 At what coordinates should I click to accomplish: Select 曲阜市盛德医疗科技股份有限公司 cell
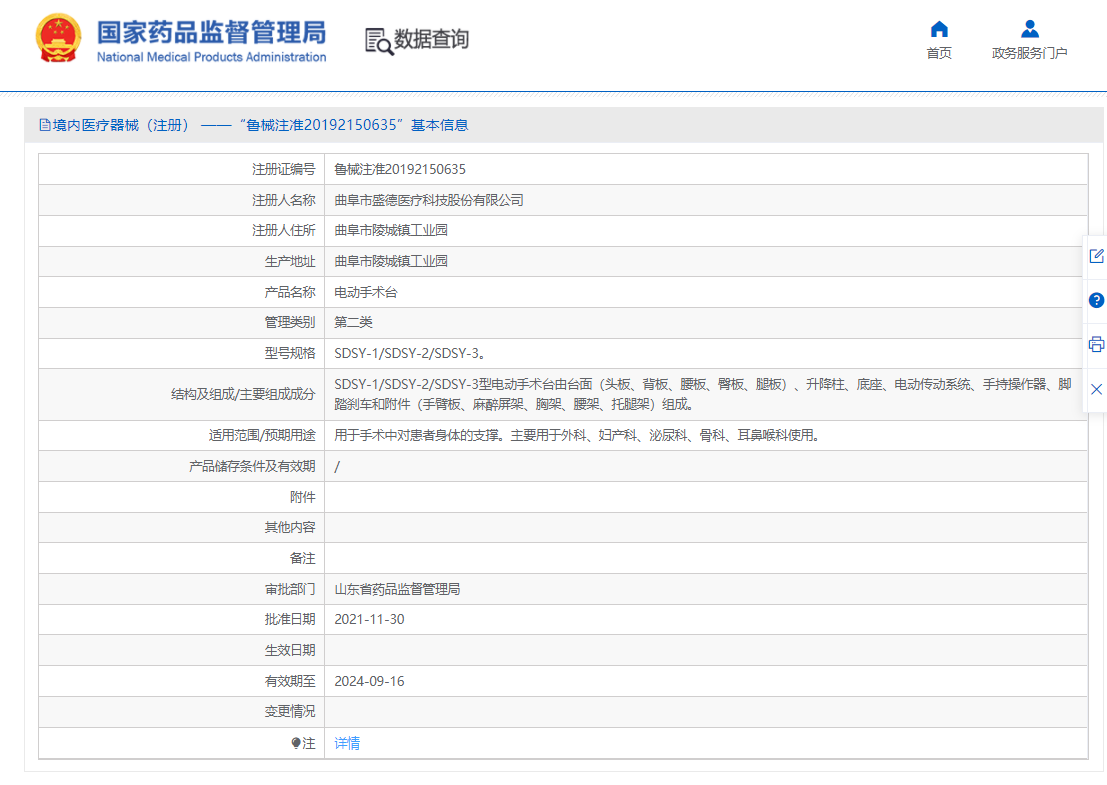pos(429,200)
